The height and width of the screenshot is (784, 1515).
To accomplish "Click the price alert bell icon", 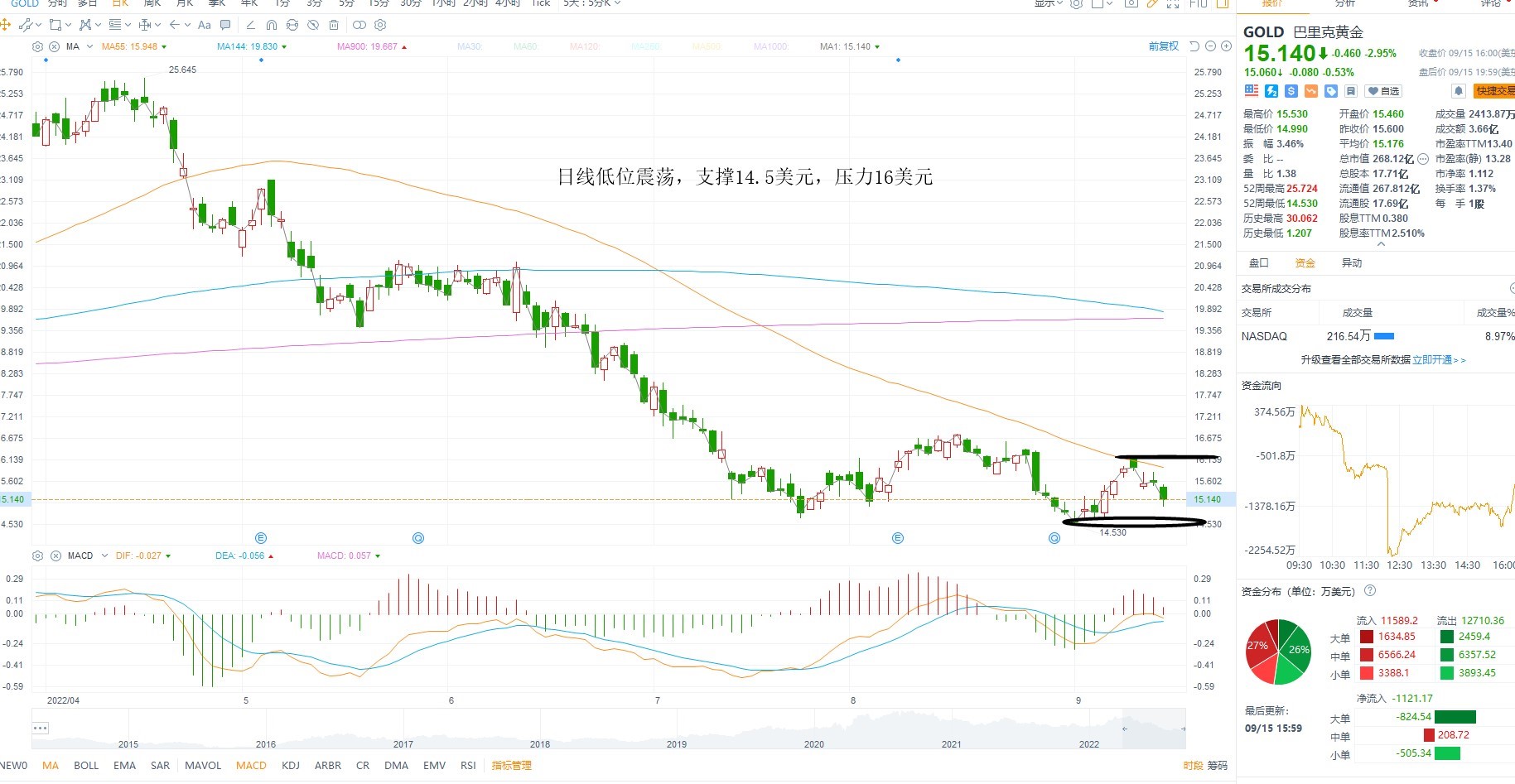I will point(1458,91).
